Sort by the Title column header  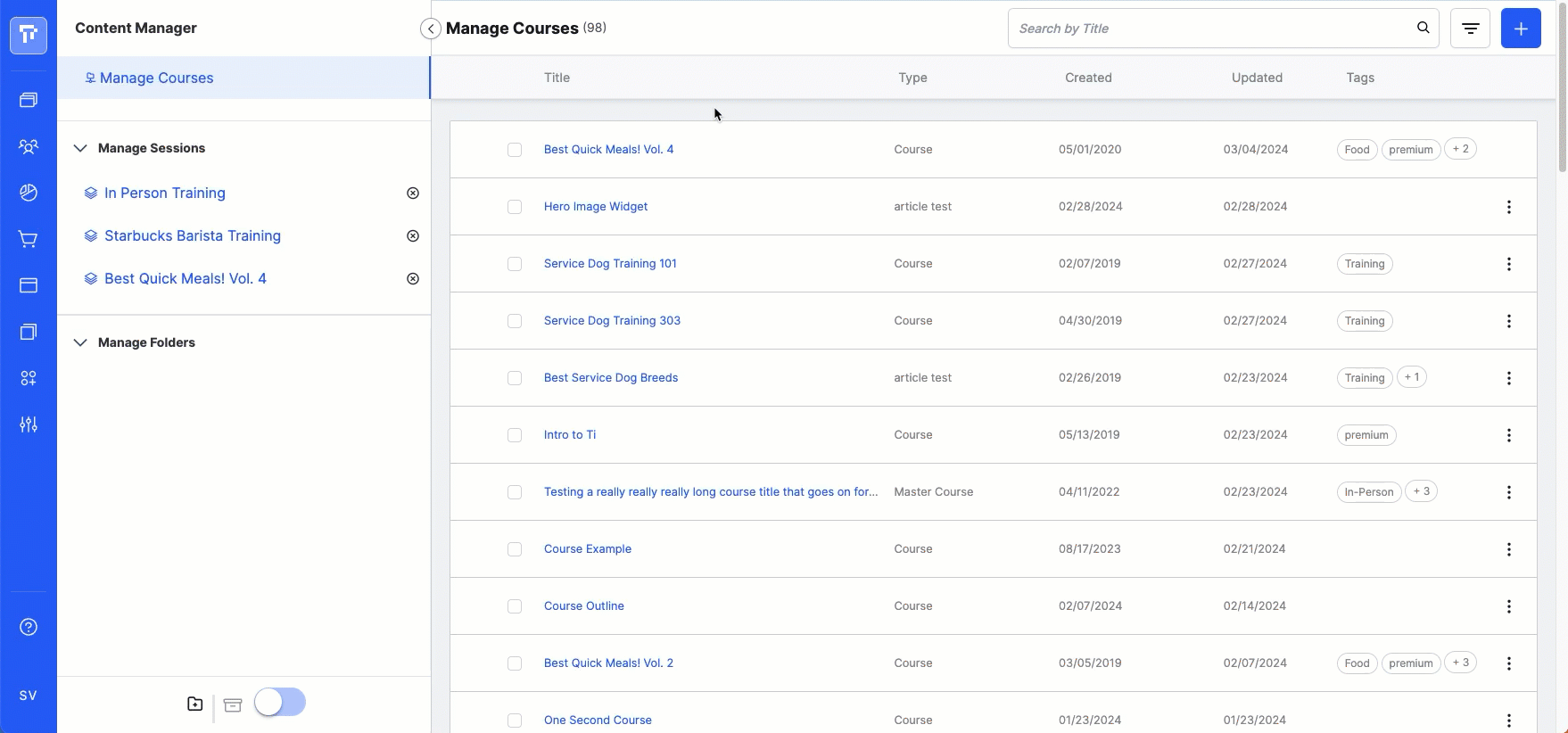(x=557, y=78)
